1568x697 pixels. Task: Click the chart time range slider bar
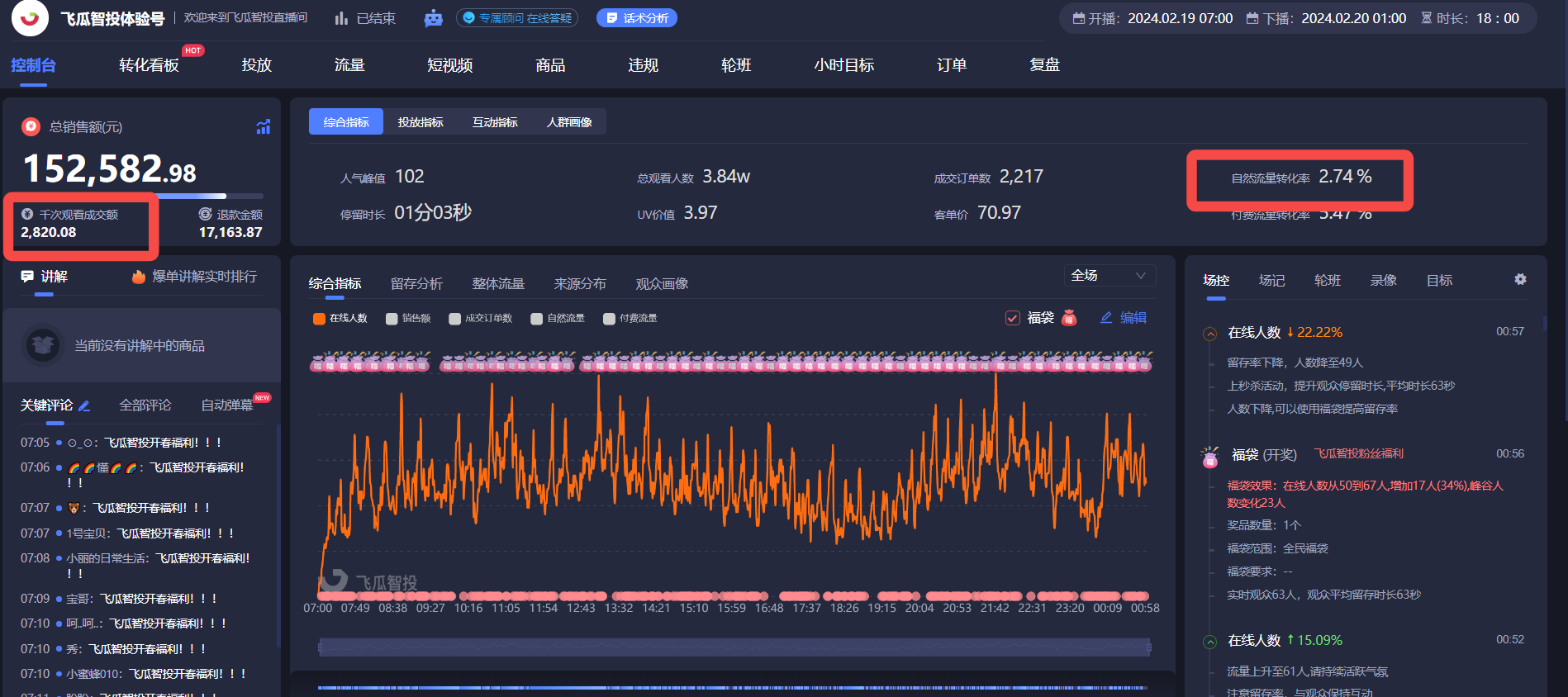[x=734, y=647]
